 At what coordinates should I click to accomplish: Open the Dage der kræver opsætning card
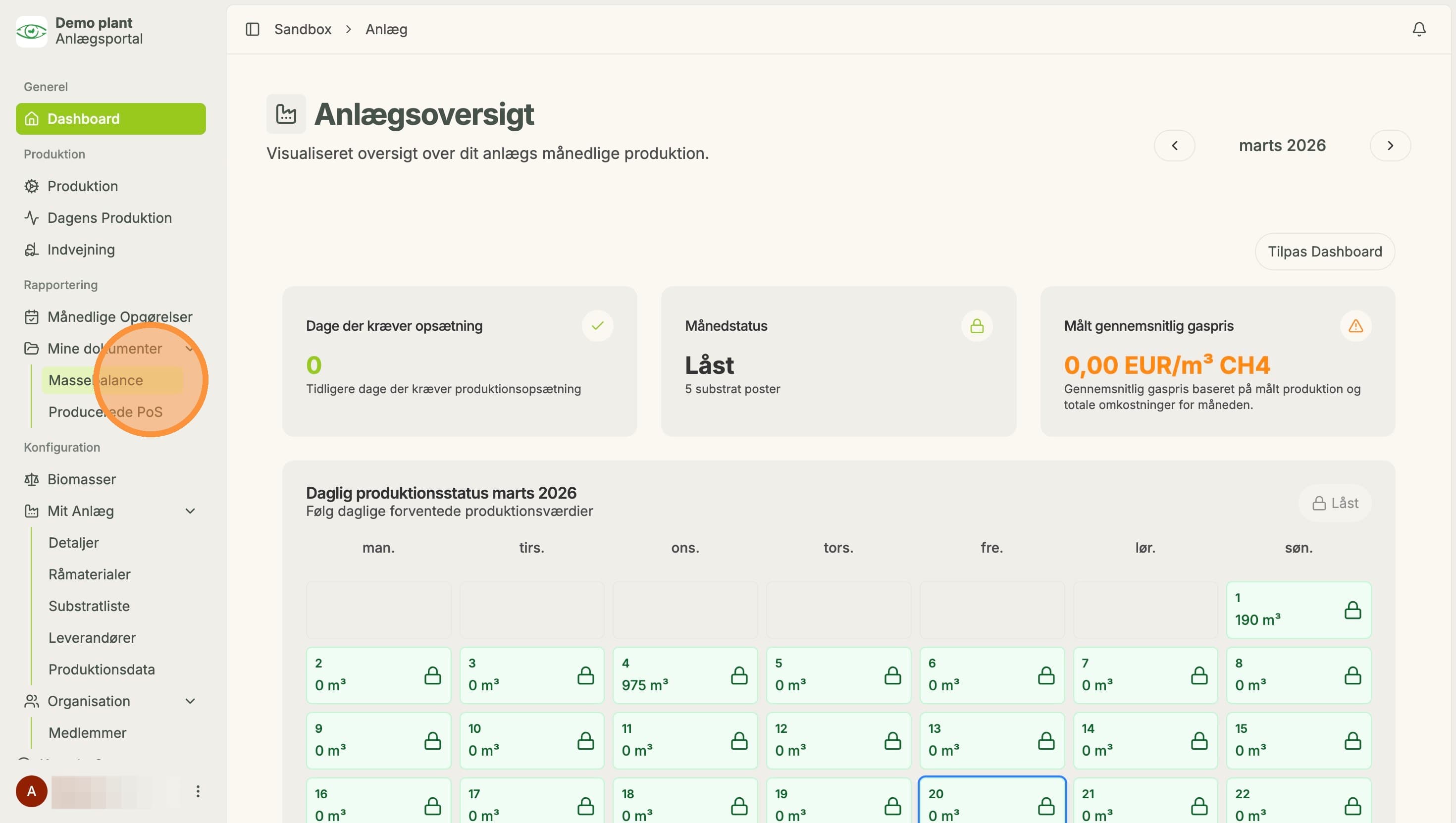[x=460, y=361]
